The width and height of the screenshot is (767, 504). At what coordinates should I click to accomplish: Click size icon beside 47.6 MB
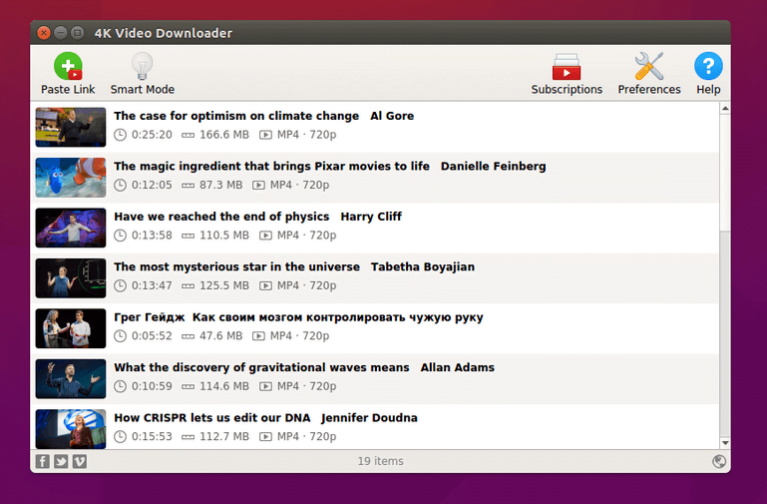[188, 337]
